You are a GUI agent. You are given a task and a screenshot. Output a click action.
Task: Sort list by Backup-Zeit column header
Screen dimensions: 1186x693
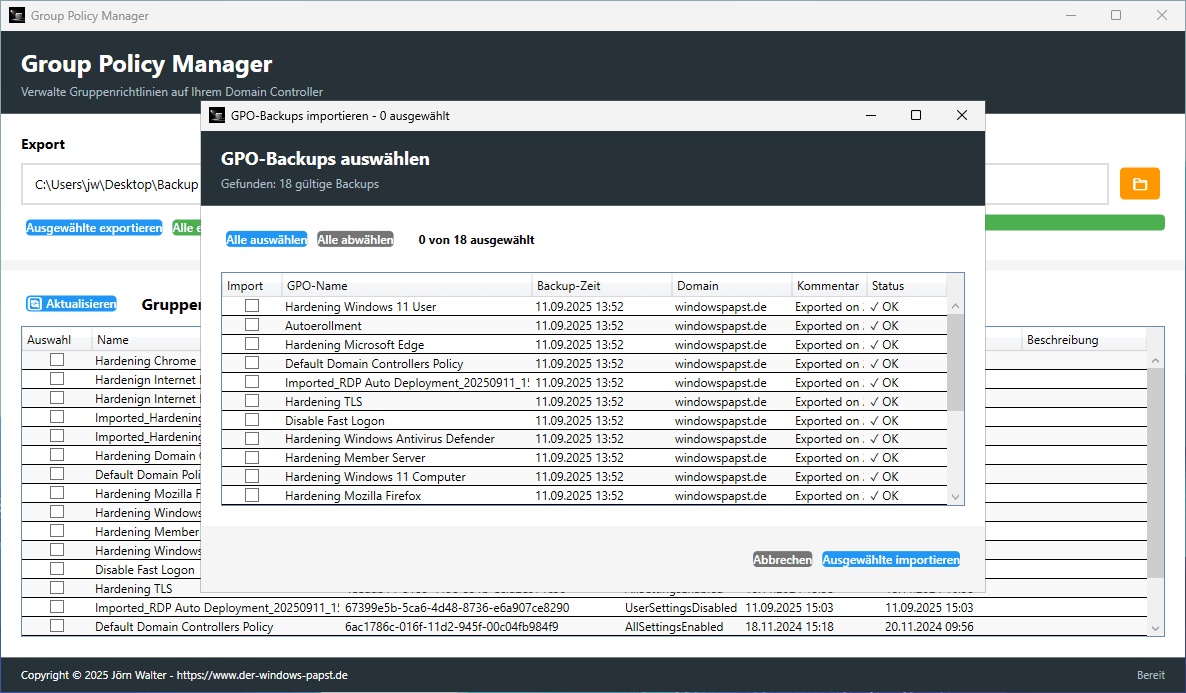[x=600, y=286]
